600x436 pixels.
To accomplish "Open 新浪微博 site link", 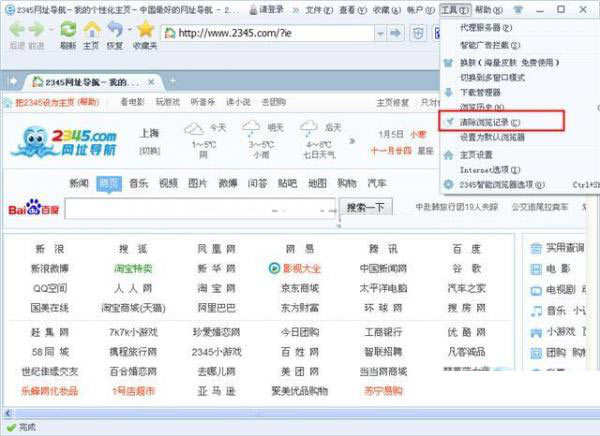I will pyautogui.click(x=50, y=269).
